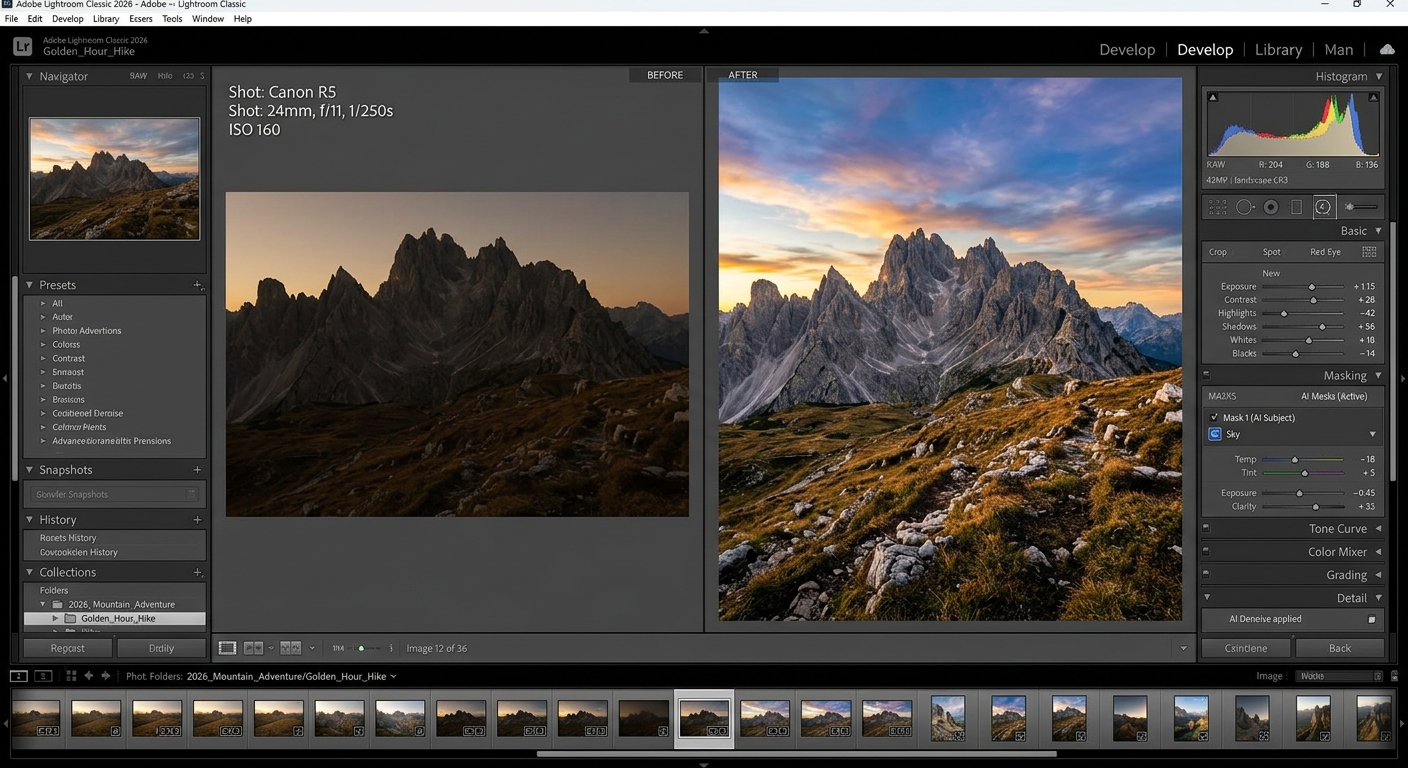This screenshot has width=1408, height=768.
Task: Click the dotted grid tool icon under Histogram
Action: coord(1217,207)
